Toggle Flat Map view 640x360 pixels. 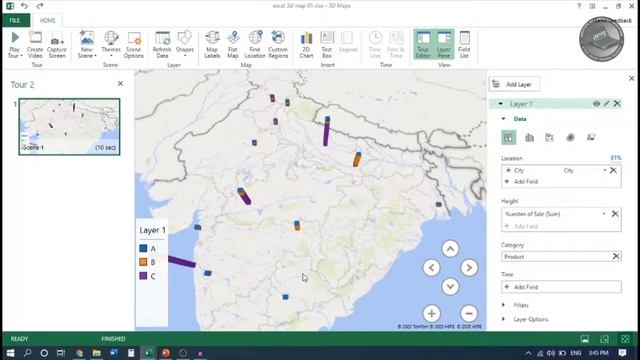233,45
